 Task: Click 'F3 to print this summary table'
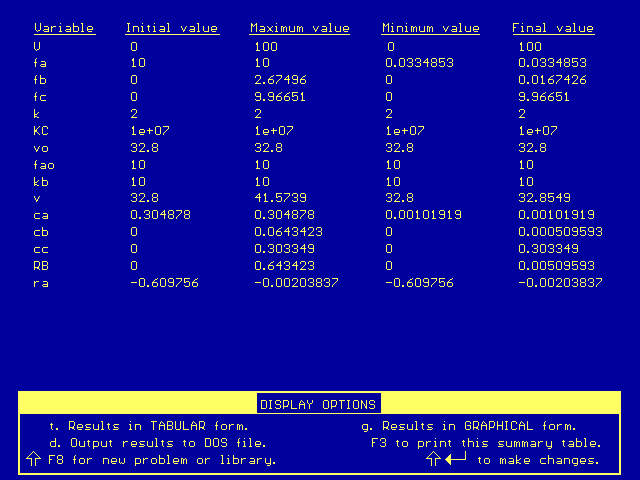point(485,442)
